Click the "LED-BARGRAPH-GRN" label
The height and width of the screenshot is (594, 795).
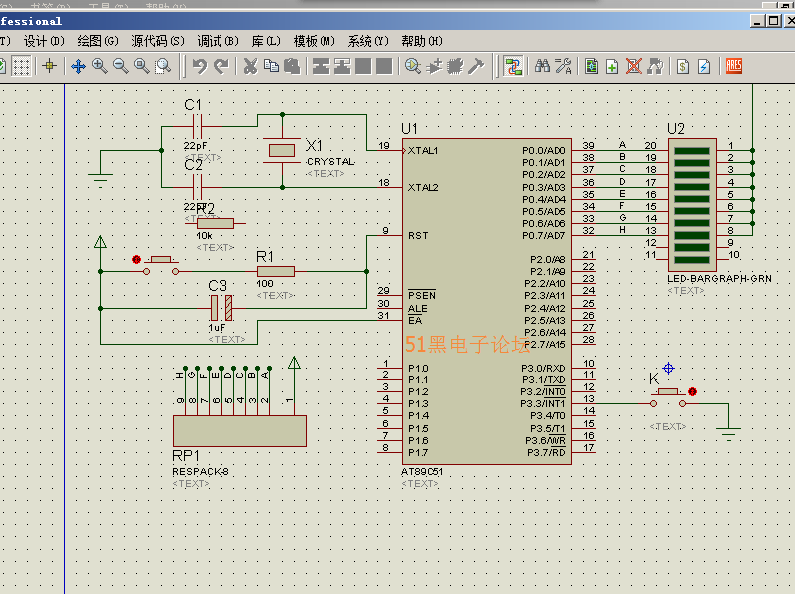click(719, 279)
